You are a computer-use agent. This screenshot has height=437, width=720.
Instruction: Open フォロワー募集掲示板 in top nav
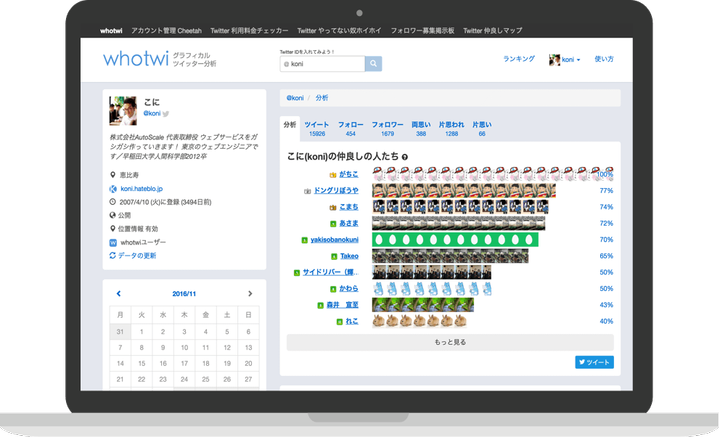point(422,31)
